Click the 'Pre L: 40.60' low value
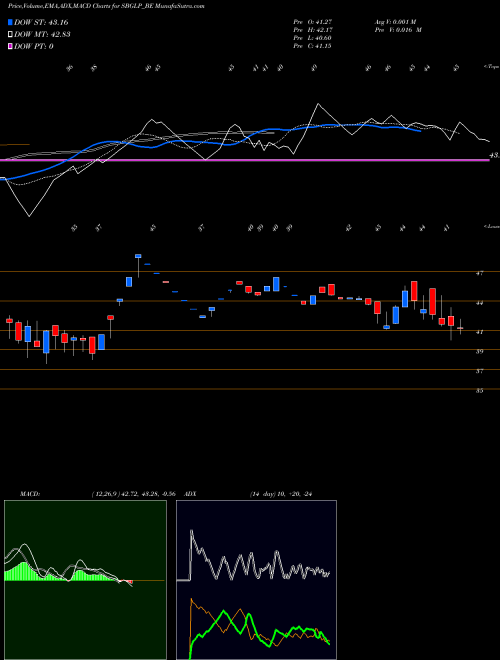 [x=313, y=38]
